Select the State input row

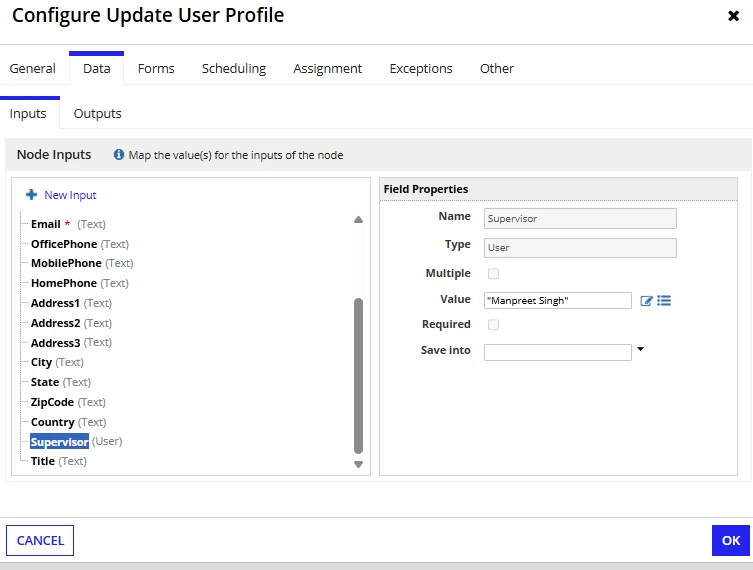tap(61, 382)
